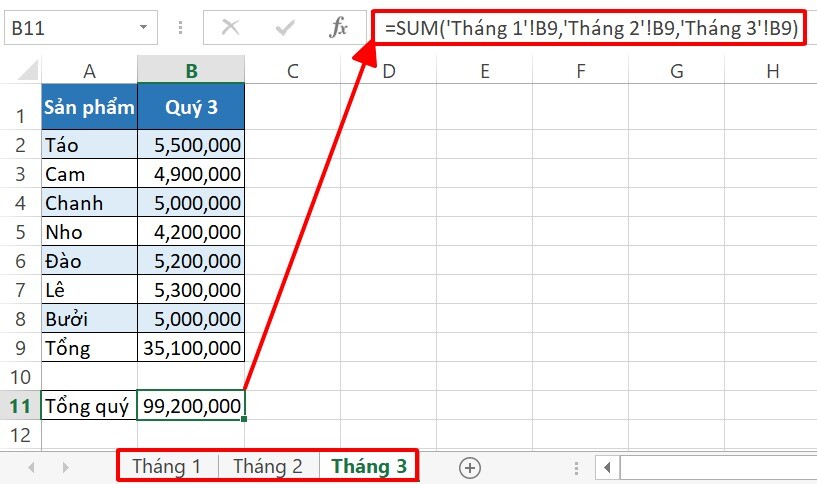The height and width of the screenshot is (484, 817).
Task: Select column C header
Action: click(293, 70)
